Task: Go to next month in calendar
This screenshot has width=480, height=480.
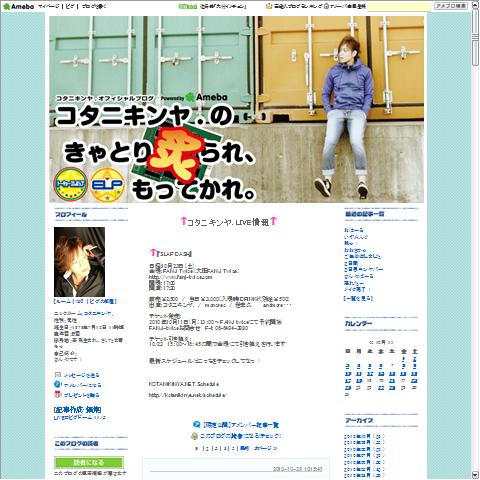Action: pos(390,342)
